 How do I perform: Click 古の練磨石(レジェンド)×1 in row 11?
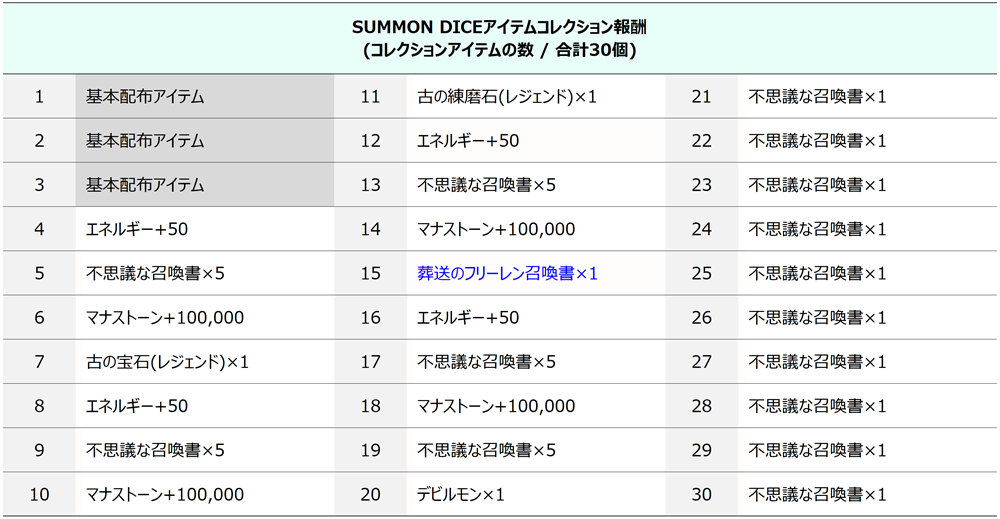[x=507, y=97]
